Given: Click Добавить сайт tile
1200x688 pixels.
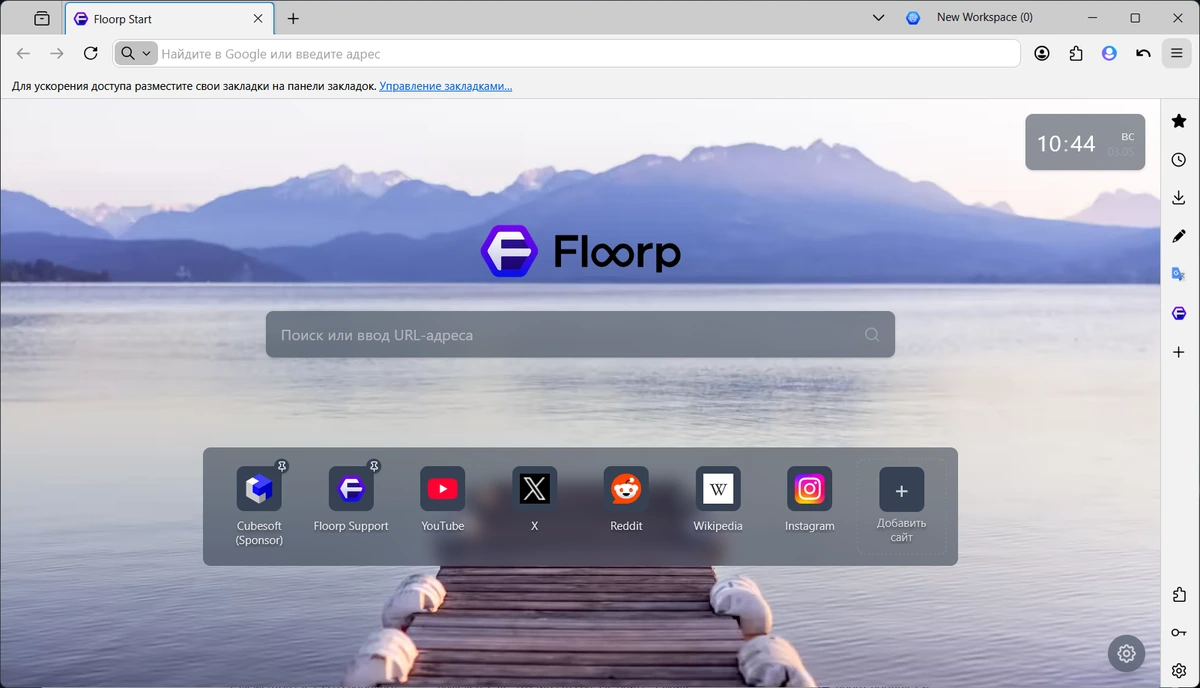Looking at the screenshot, I should (x=901, y=506).
